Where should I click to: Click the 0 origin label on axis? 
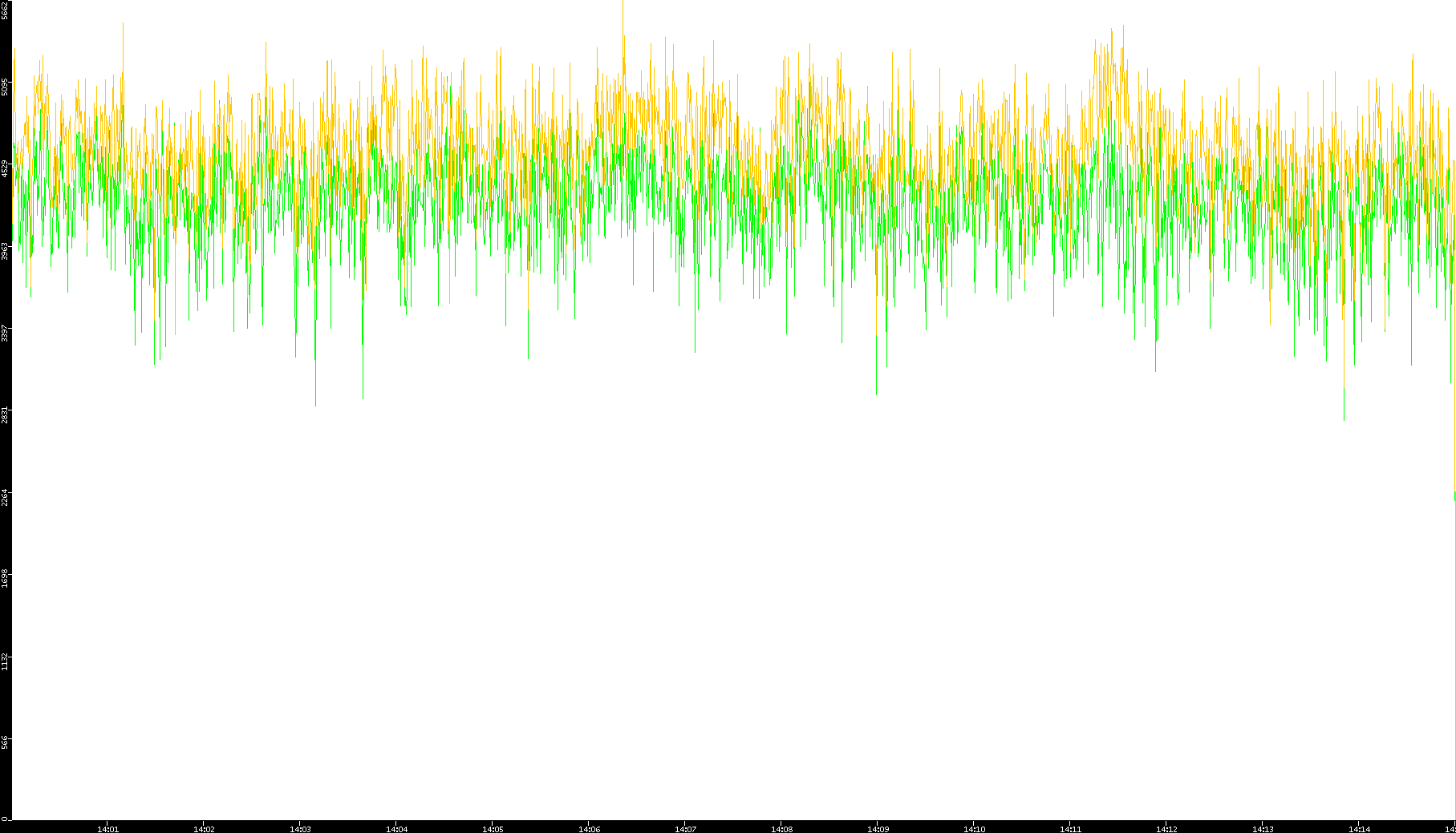pyautogui.click(x=4, y=819)
